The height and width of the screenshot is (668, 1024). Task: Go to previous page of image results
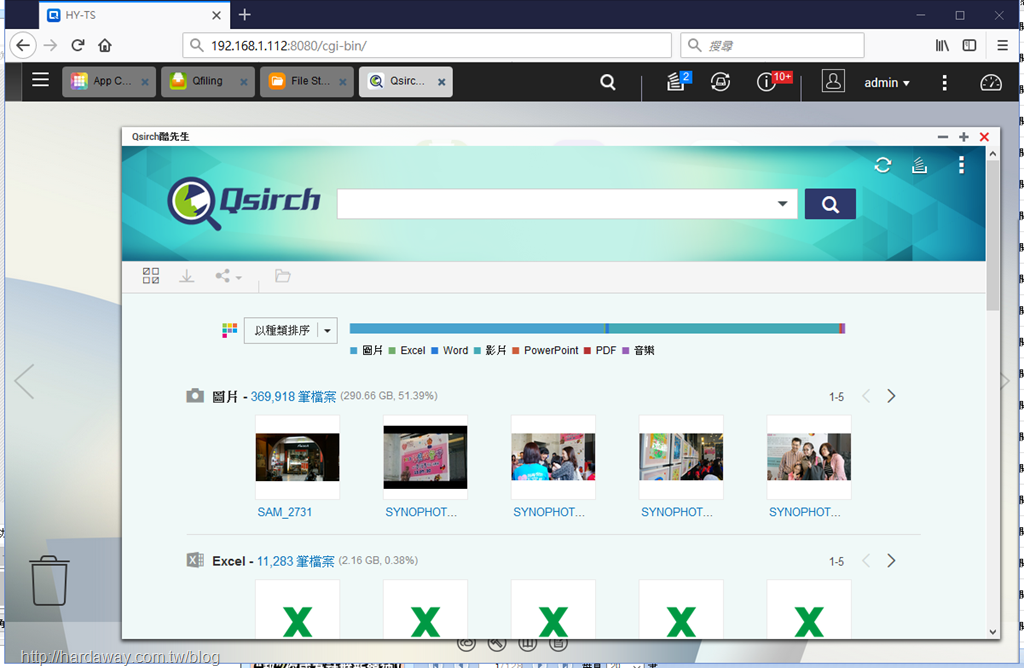[x=866, y=396]
